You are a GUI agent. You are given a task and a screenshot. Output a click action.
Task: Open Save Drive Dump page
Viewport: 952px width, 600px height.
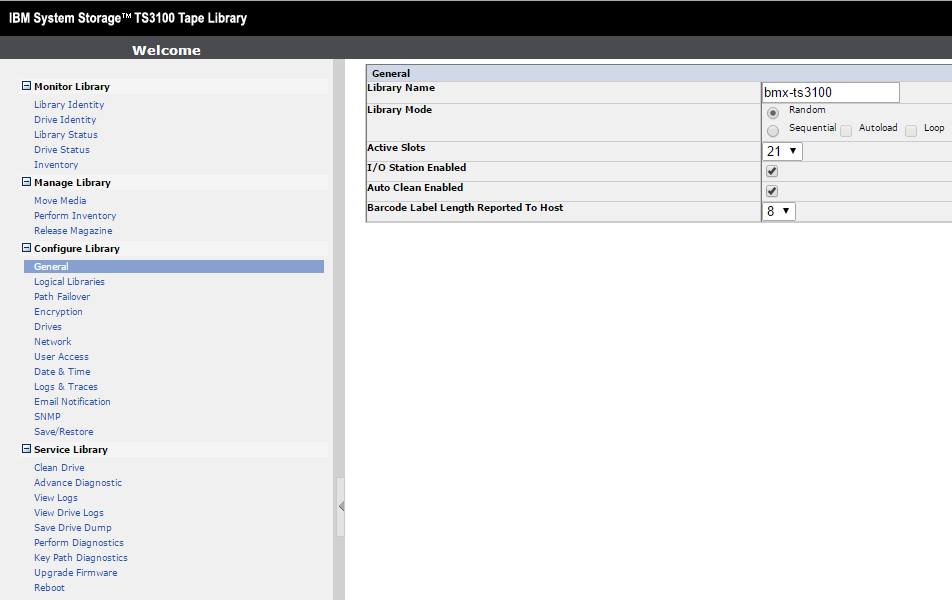tap(73, 528)
